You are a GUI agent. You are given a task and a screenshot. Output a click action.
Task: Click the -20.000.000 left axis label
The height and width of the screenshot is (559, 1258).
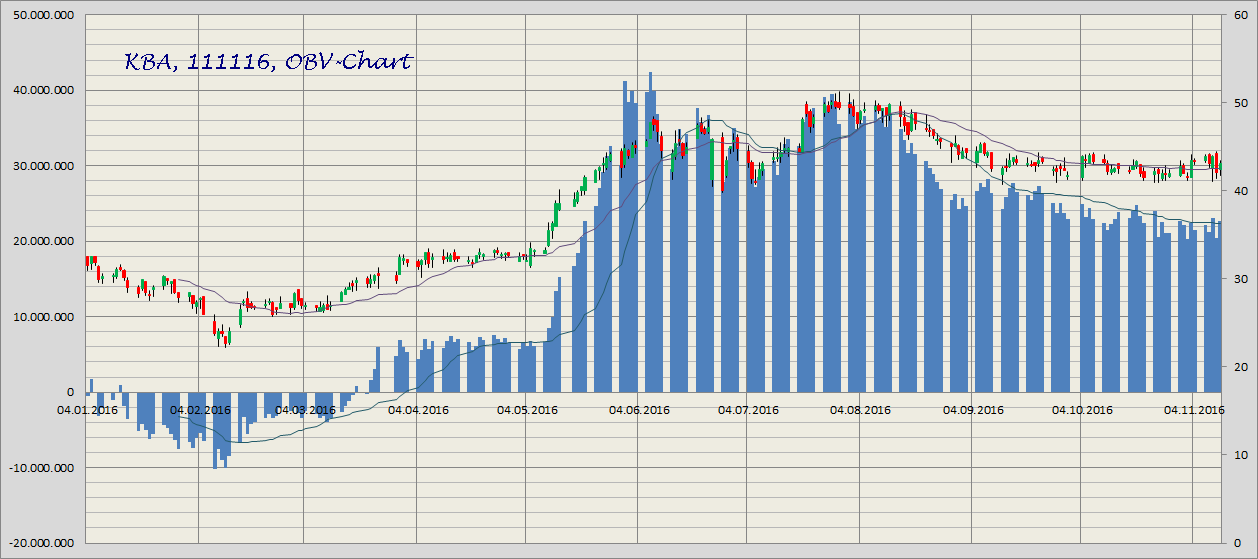[x=41, y=543]
